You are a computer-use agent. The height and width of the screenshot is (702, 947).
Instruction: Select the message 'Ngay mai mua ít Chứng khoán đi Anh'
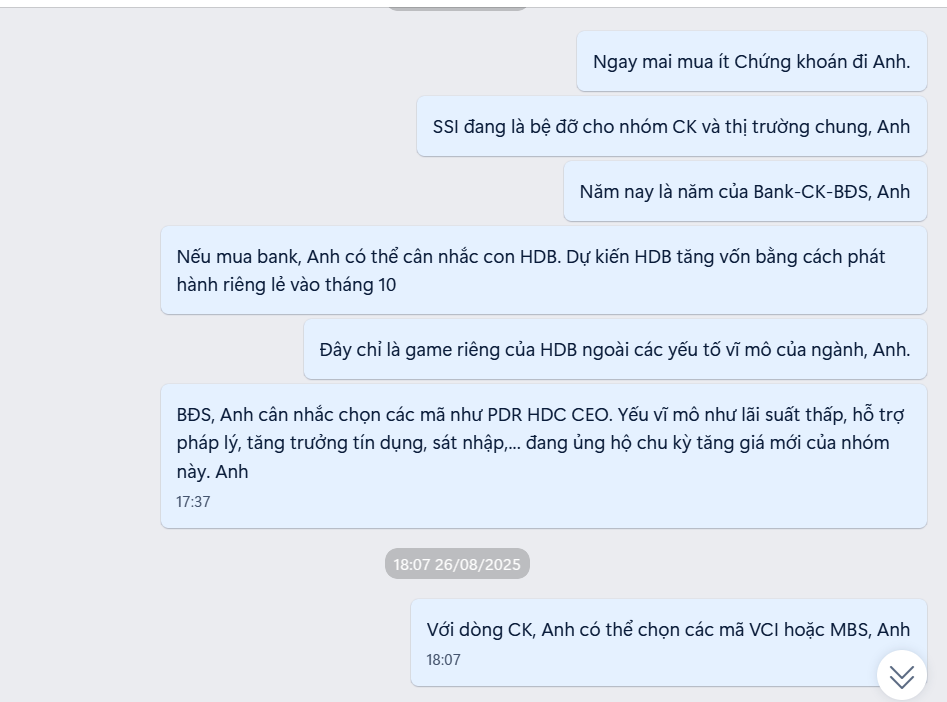[x=751, y=62]
